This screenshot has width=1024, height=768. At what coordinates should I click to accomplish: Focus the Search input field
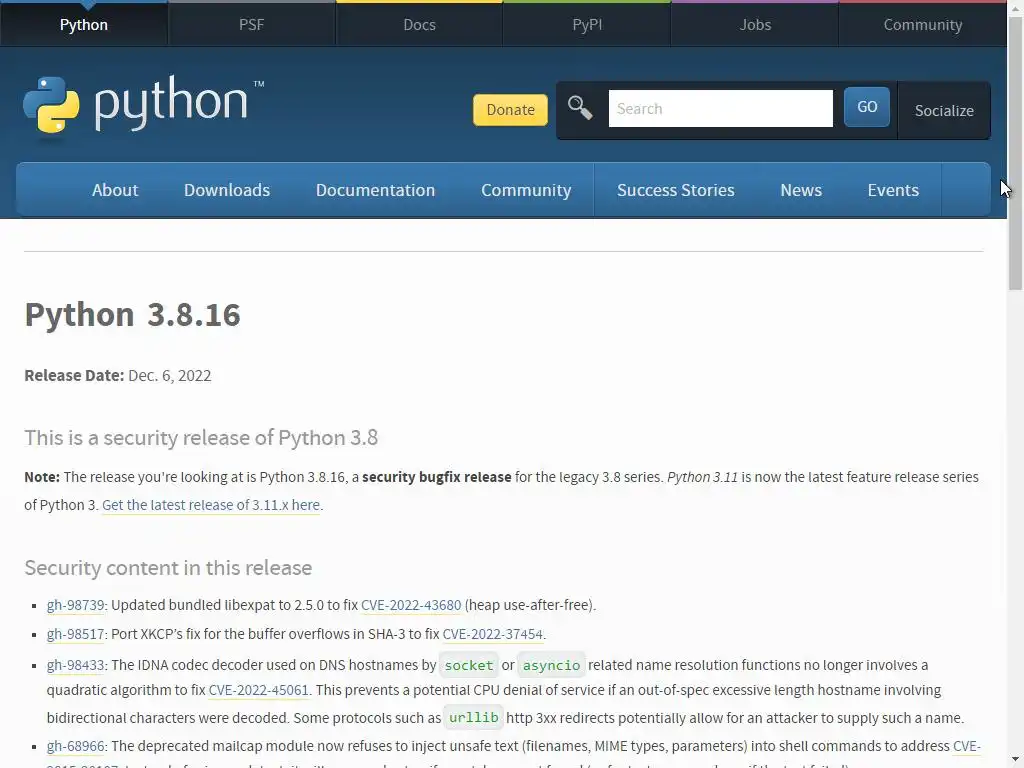click(720, 108)
